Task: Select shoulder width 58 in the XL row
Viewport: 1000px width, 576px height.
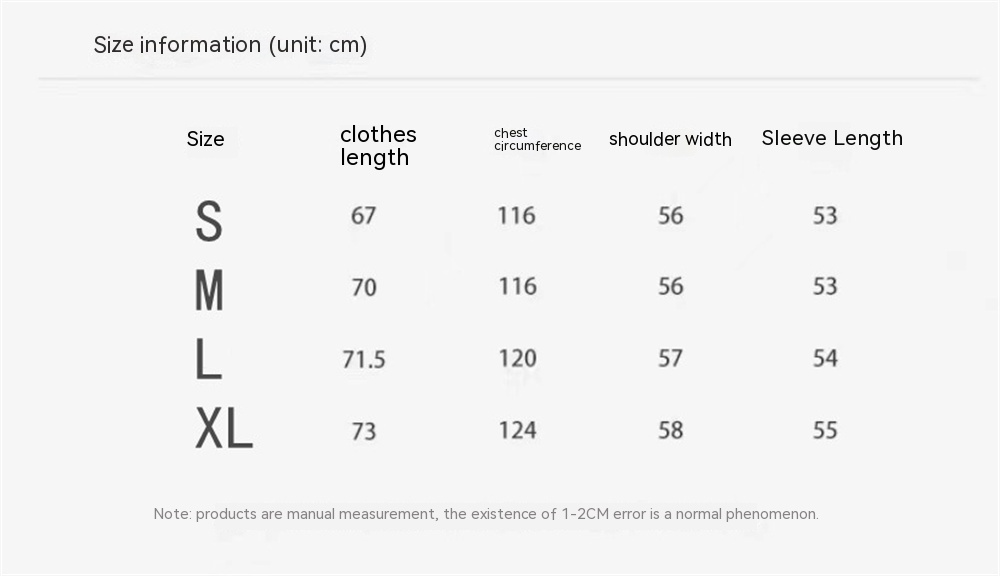Action: coord(671,430)
